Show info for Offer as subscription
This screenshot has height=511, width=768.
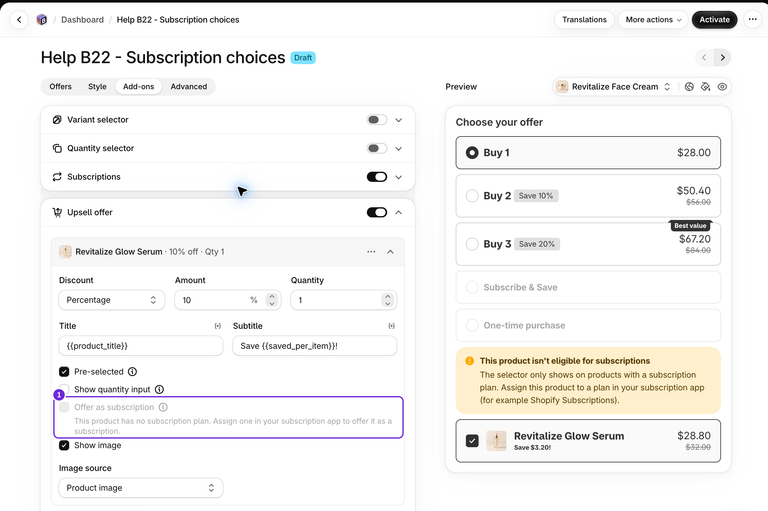pyautogui.click(x=164, y=407)
